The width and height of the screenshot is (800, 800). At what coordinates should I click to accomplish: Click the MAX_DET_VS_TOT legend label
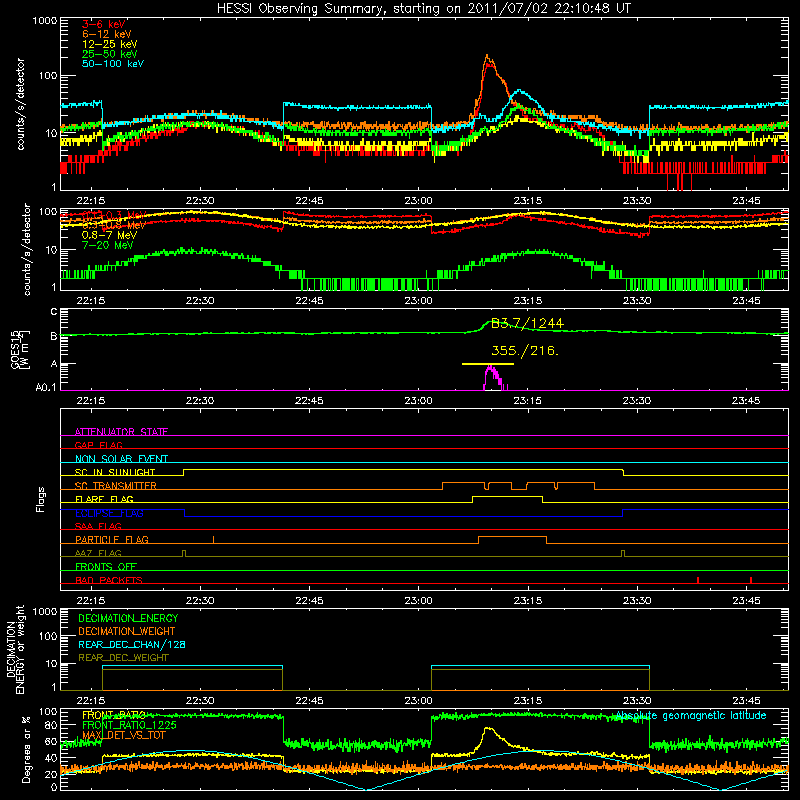(124, 735)
